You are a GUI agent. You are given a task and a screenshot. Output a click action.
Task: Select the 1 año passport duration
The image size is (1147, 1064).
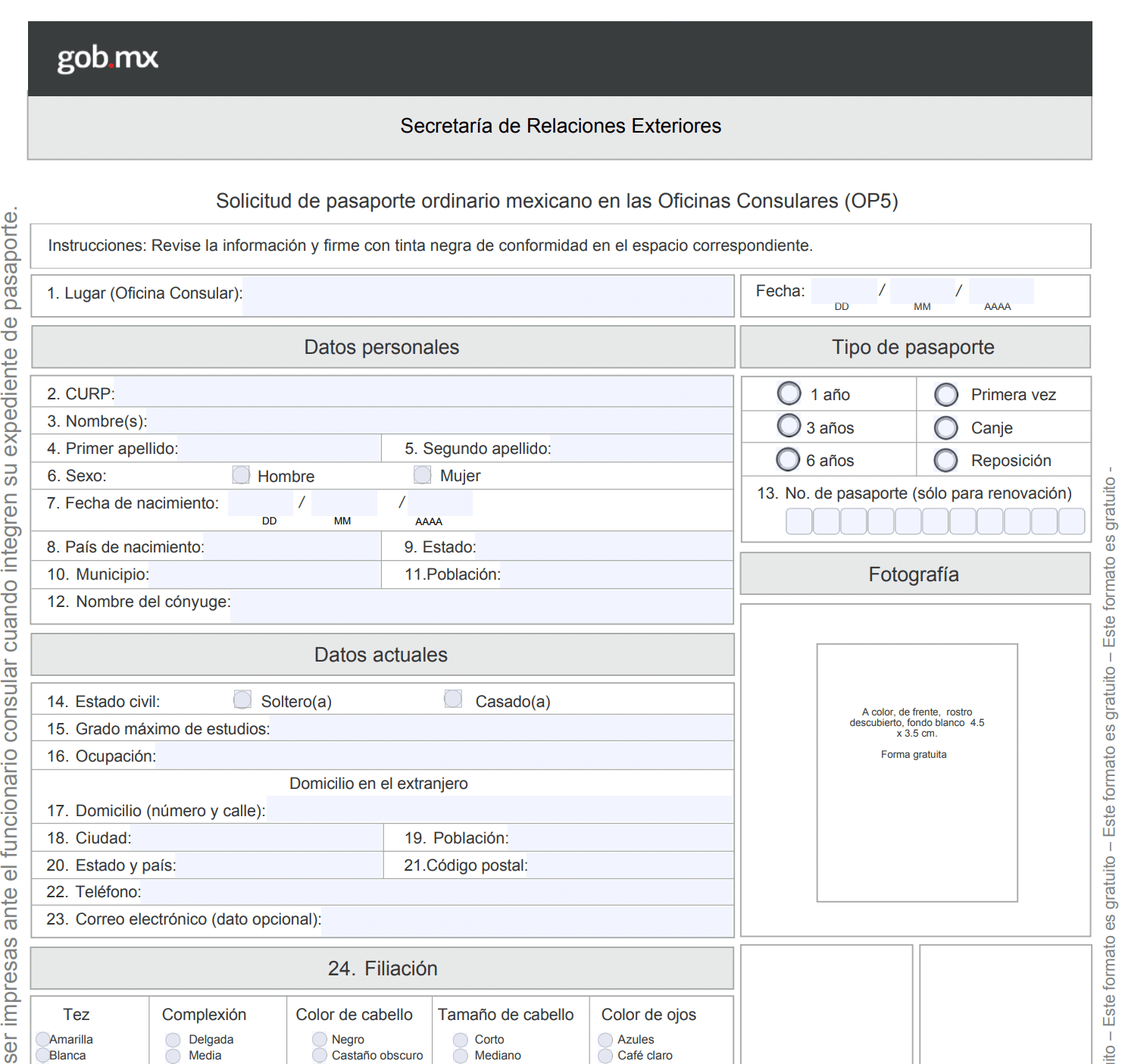coord(789,393)
